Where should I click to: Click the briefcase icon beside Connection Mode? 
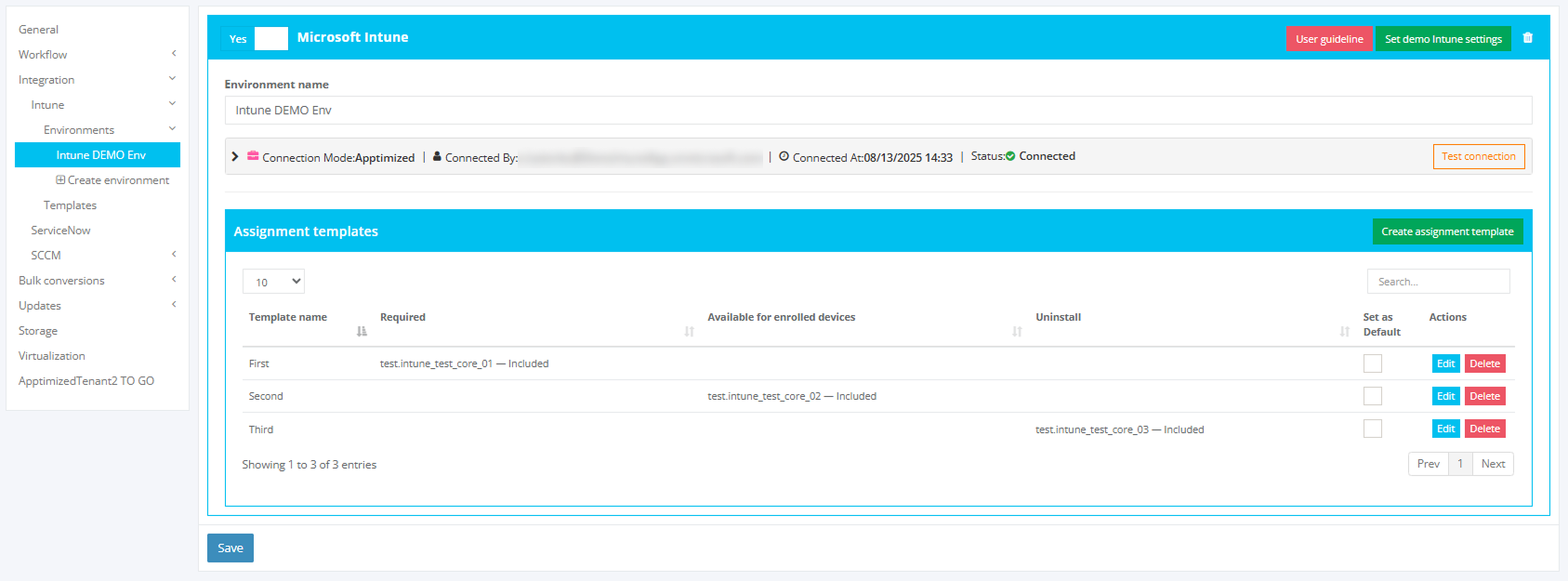[x=253, y=156]
